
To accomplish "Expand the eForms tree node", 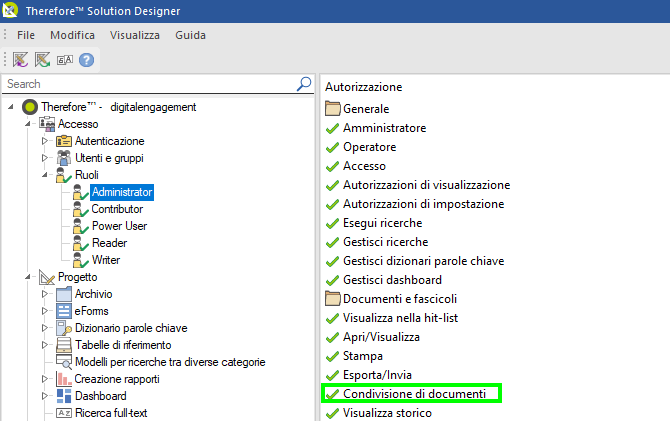I will point(44,311).
